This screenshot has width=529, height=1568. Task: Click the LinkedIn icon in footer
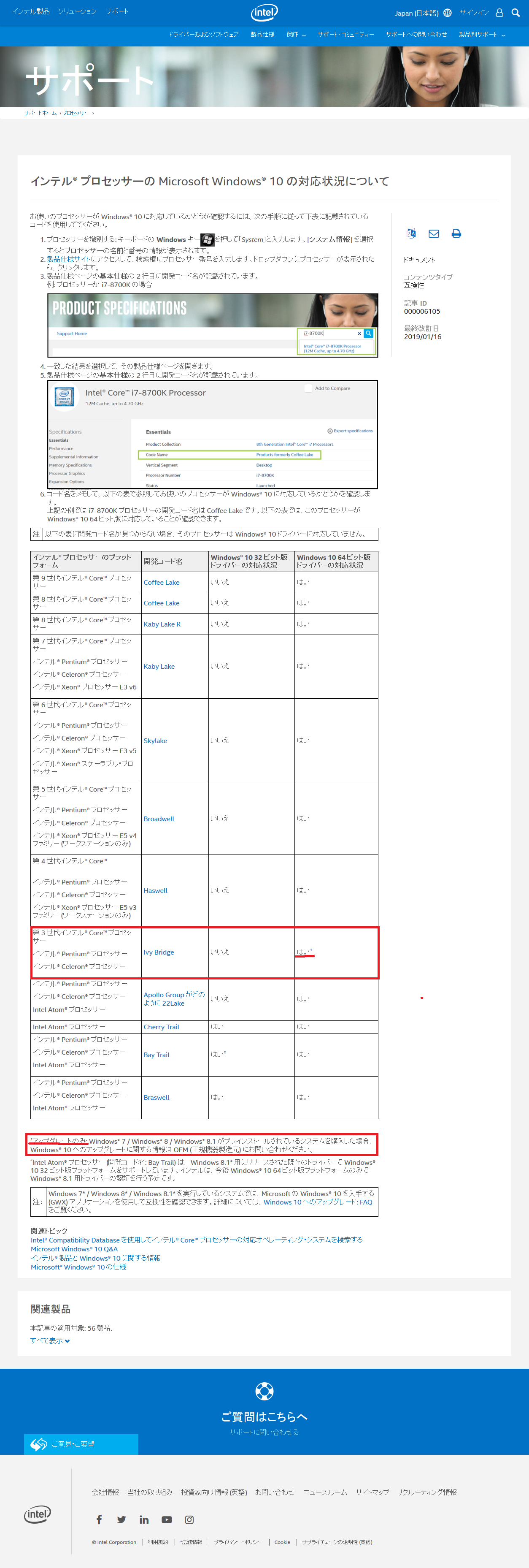(x=144, y=1519)
